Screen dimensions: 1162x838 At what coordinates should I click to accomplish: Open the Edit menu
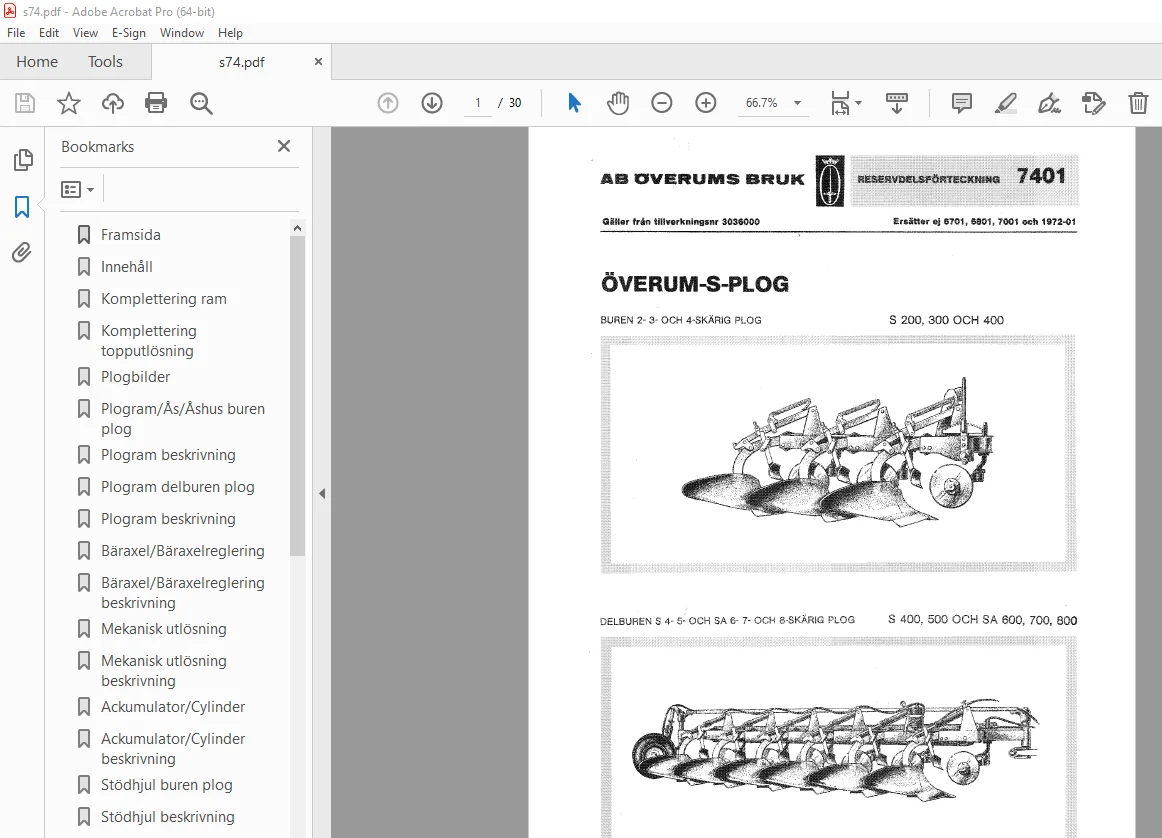[49, 33]
